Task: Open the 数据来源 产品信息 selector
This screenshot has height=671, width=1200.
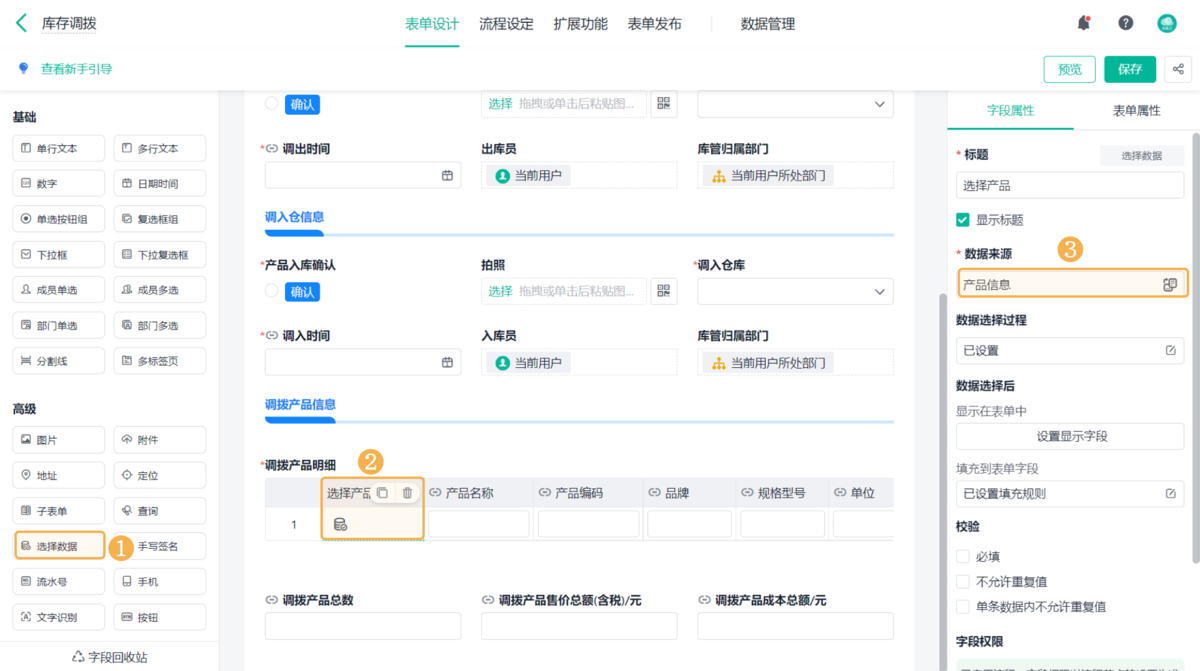Action: (1072, 285)
